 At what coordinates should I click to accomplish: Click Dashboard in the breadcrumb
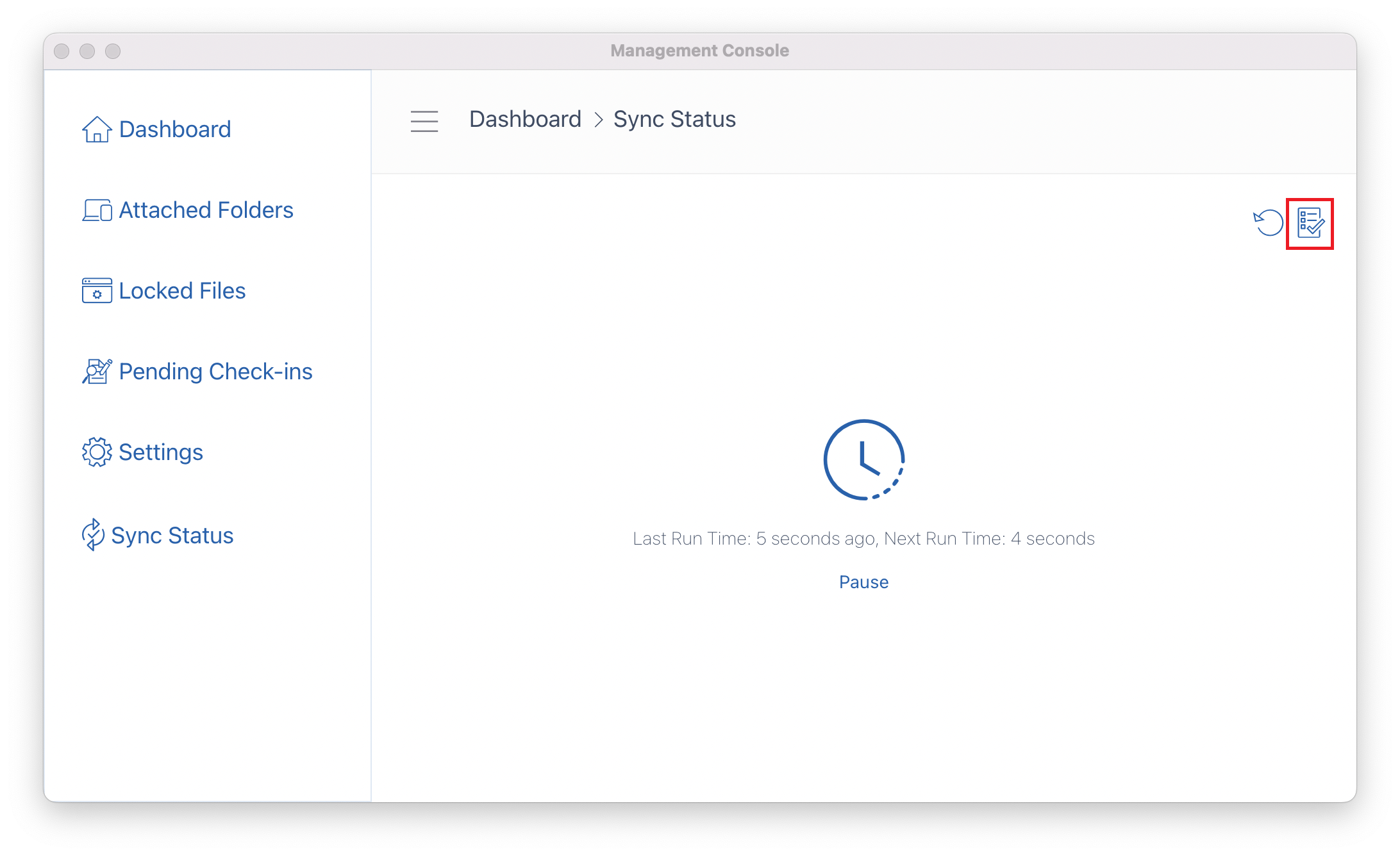coord(525,119)
